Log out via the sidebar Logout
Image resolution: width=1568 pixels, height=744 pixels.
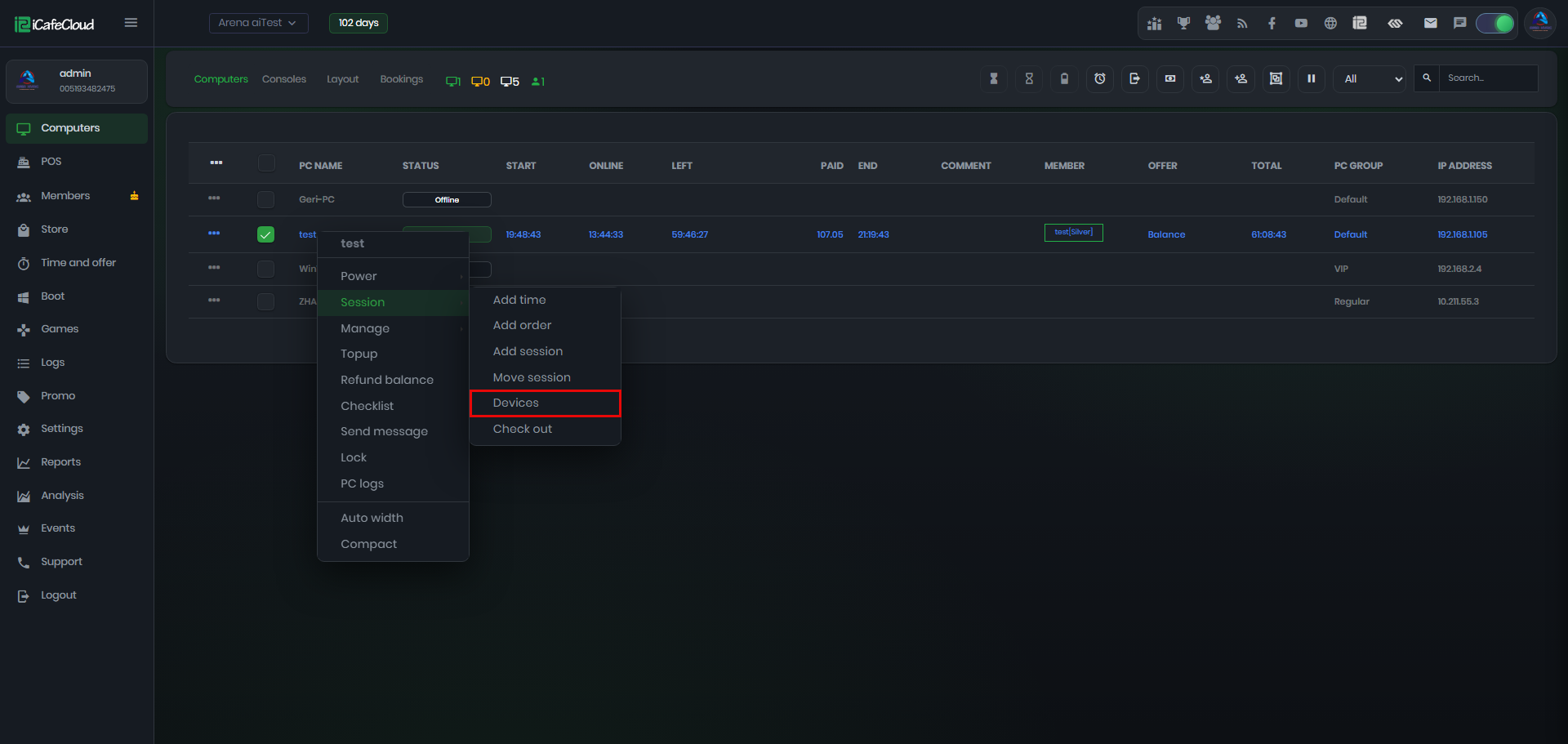[77, 595]
